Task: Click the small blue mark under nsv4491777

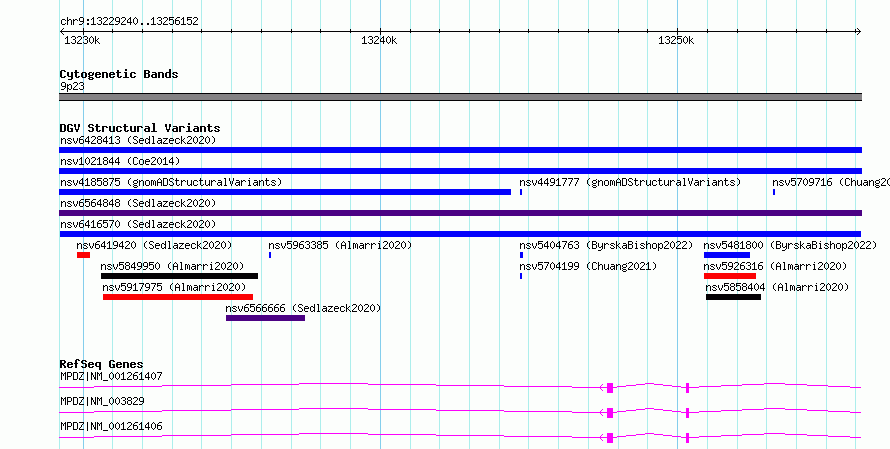Action: click(521, 192)
